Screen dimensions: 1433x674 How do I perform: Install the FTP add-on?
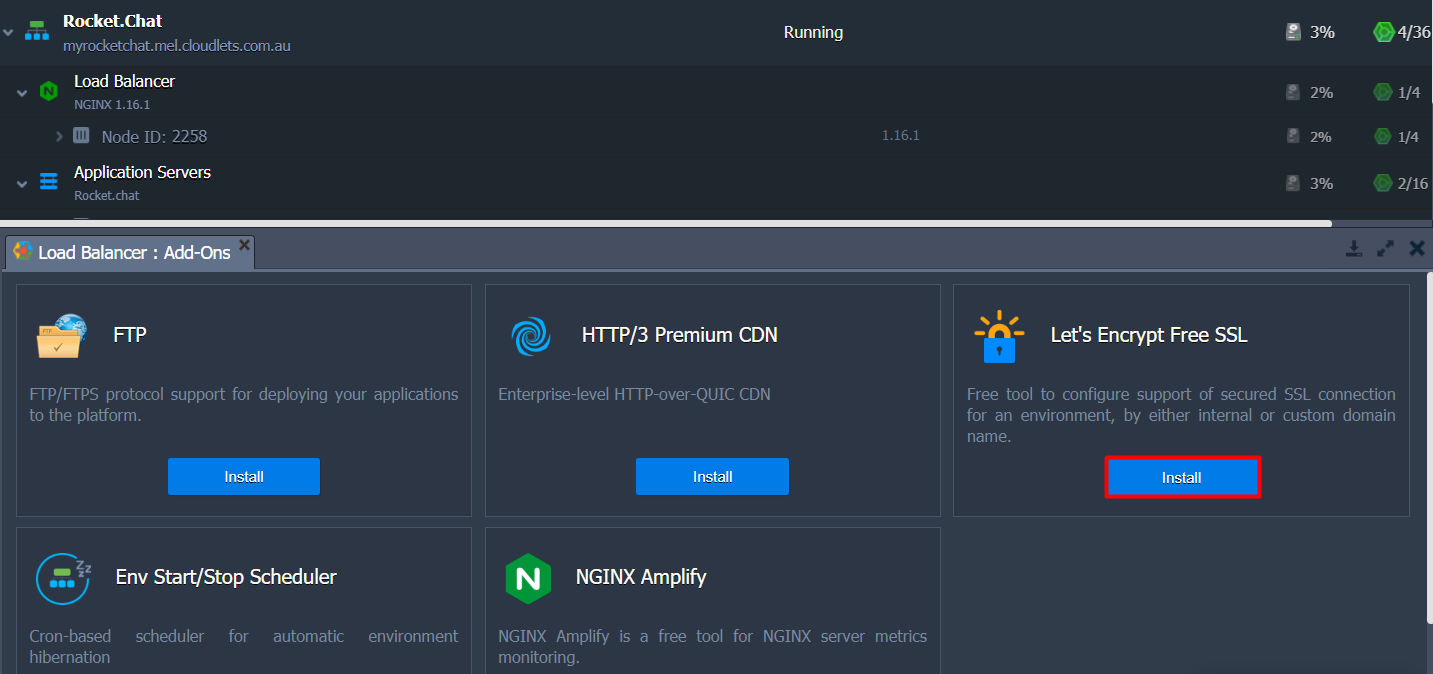[x=244, y=476]
